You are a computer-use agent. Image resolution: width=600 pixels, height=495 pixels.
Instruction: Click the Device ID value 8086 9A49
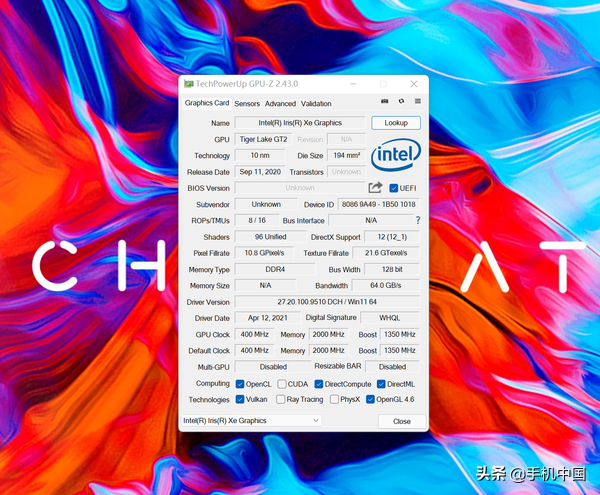pos(378,204)
